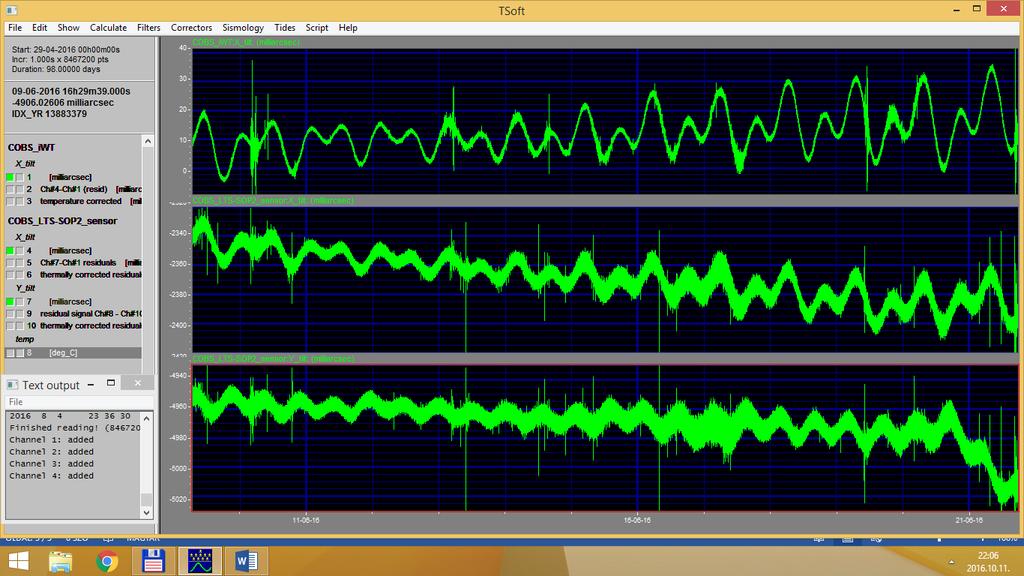Viewport: 1024px width, 576px height.
Task: Click the Y_tilt subgroup label
Action: [x=25, y=288]
